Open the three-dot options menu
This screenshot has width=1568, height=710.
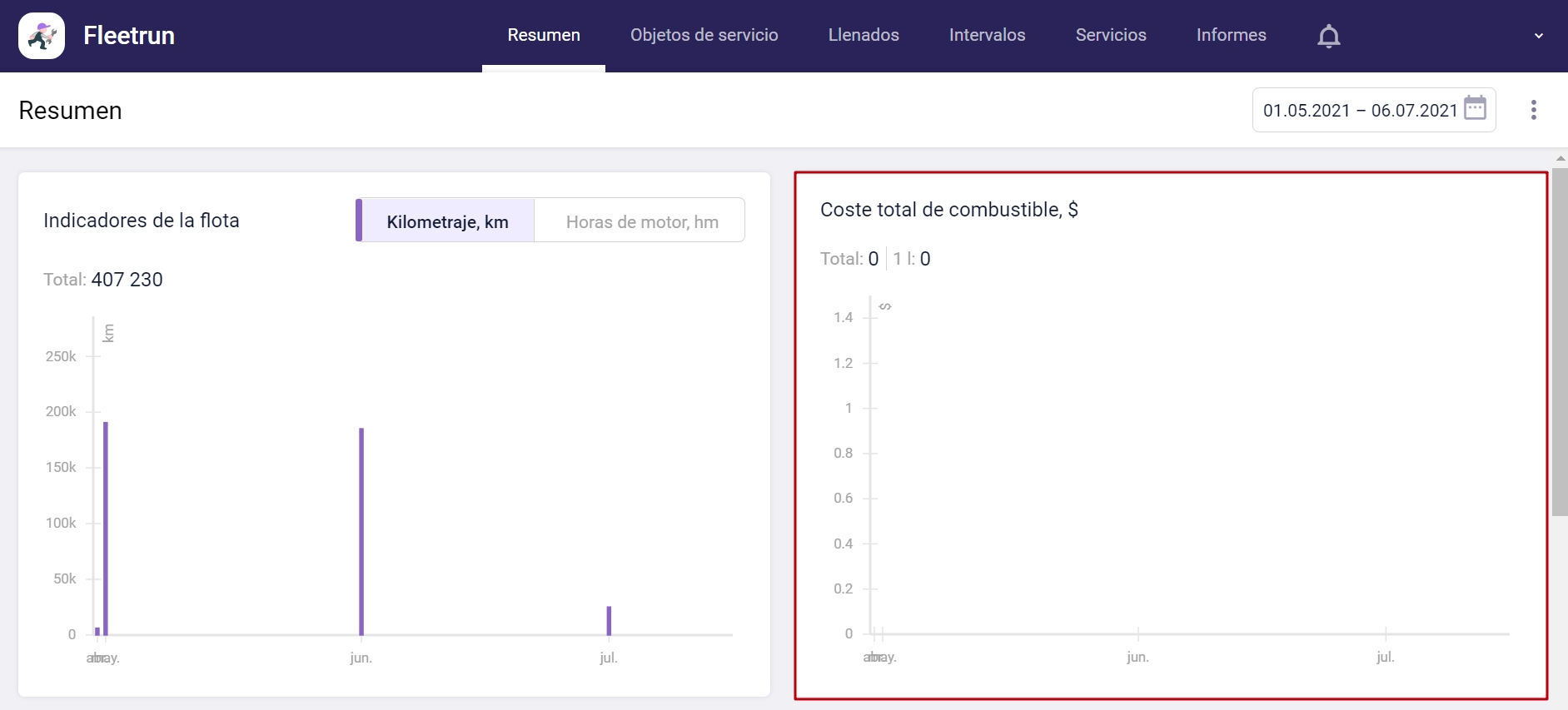pyautogui.click(x=1533, y=110)
